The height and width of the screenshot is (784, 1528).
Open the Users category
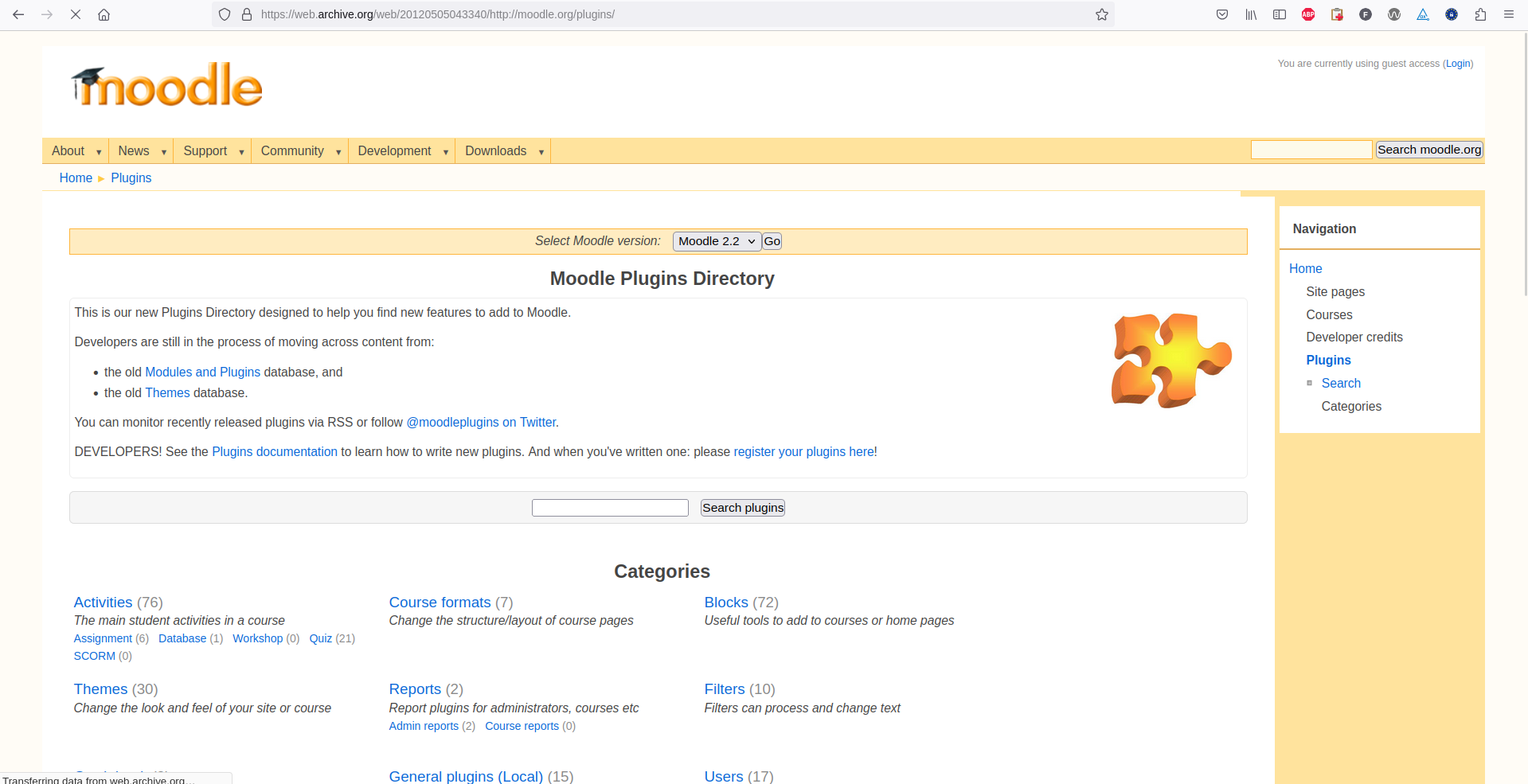point(724,776)
